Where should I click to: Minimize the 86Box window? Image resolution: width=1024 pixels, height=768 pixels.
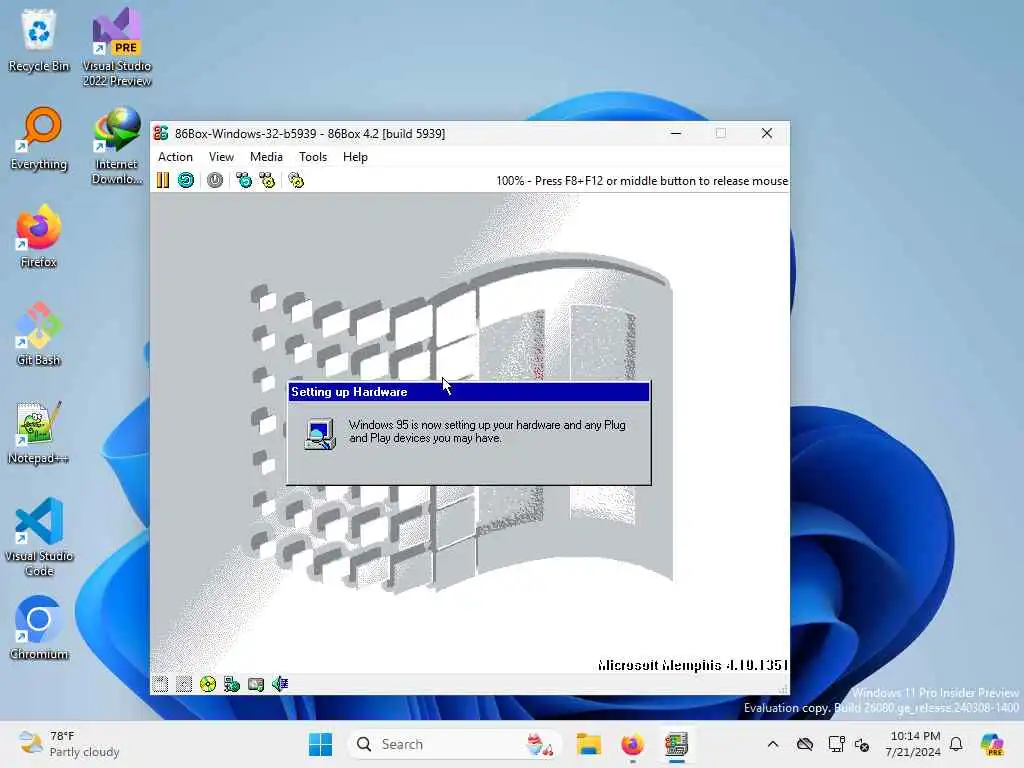[x=676, y=133]
